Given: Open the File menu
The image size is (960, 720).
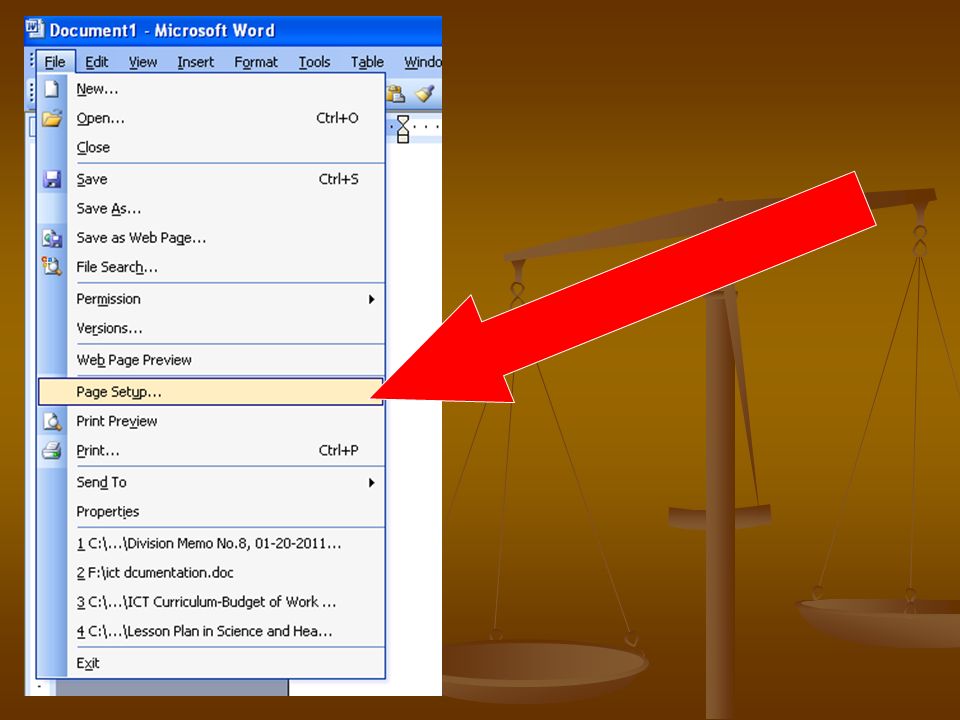Looking at the screenshot, I should 54,62.
